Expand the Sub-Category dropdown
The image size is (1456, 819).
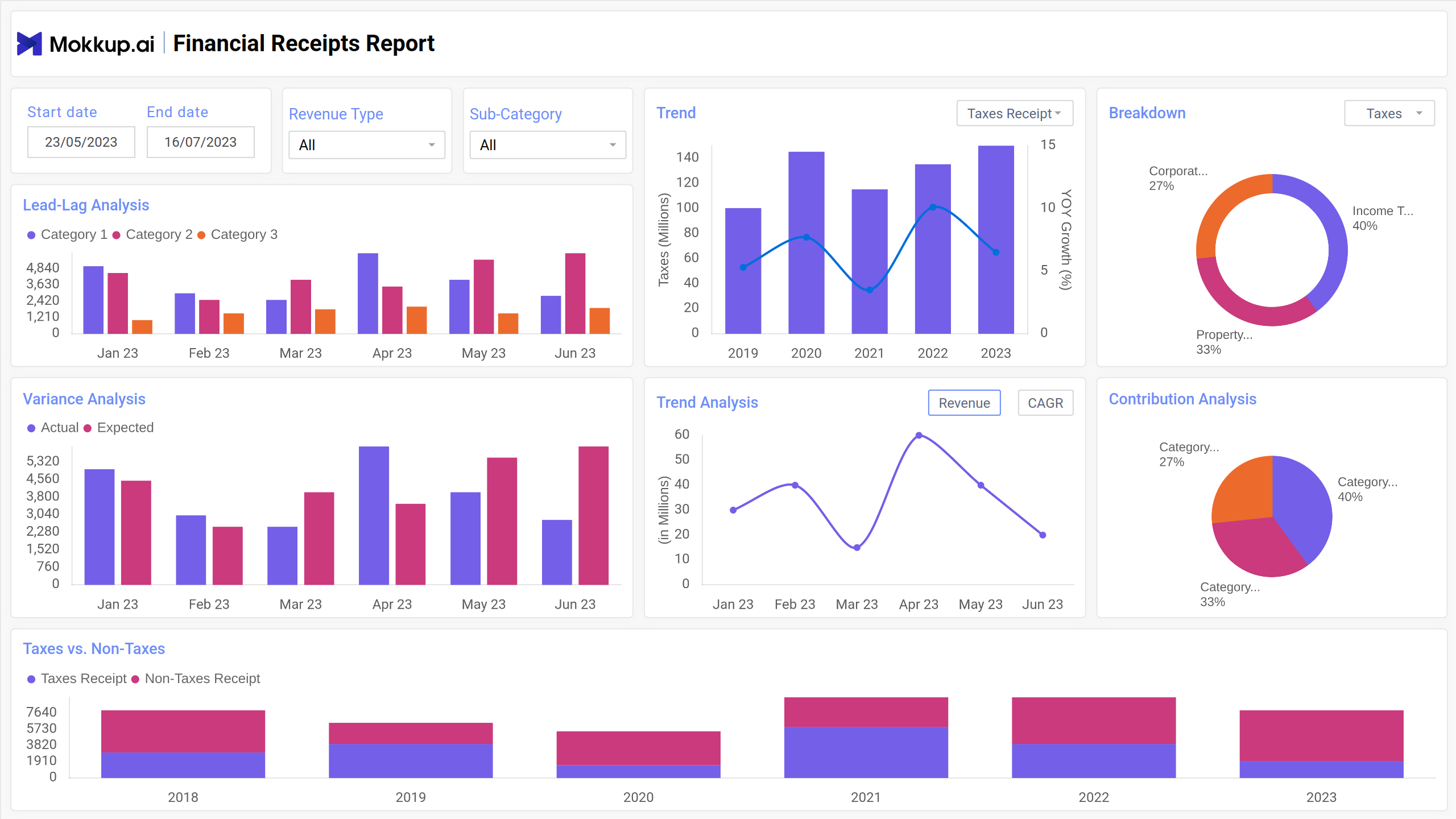pos(548,145)
